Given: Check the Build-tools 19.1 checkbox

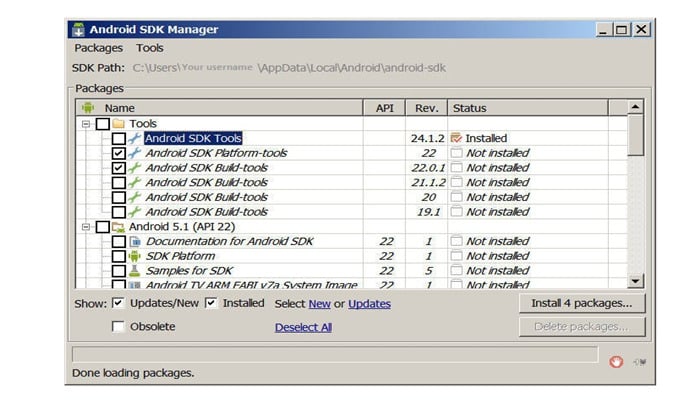Looking at the screenshot, I should pos(118,212).
